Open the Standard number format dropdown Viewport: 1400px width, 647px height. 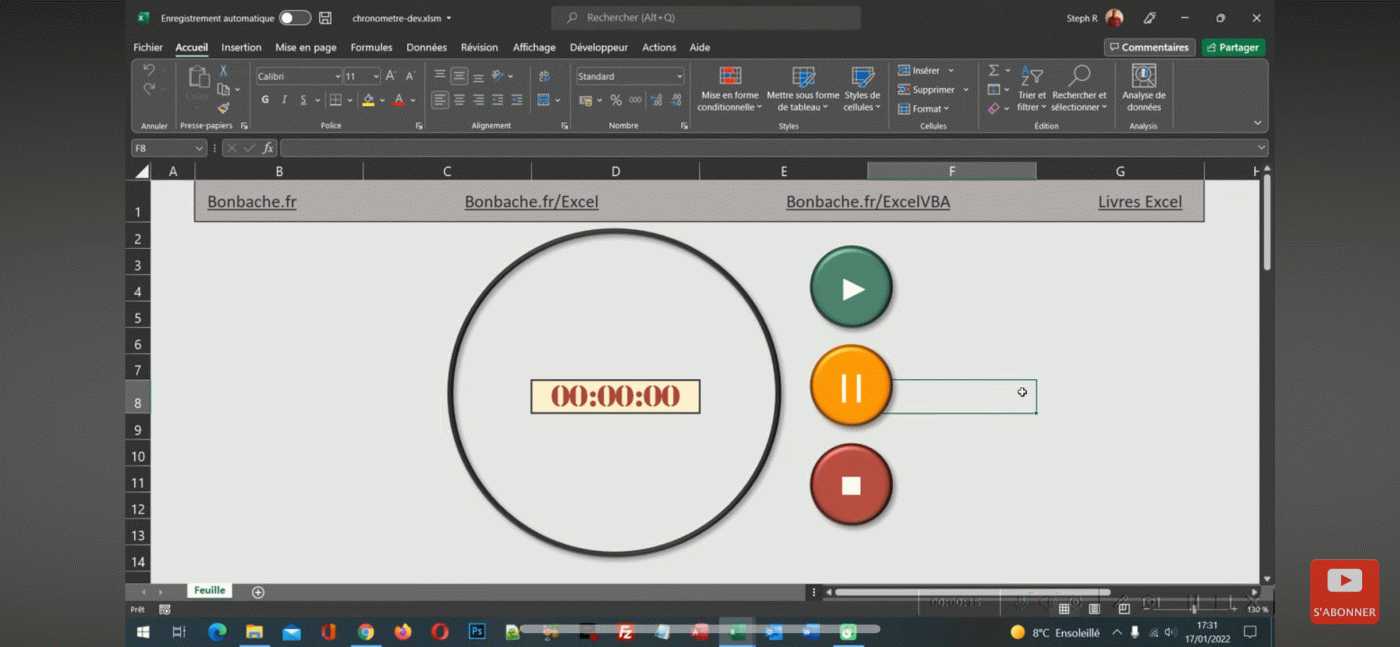coord(680,76)
